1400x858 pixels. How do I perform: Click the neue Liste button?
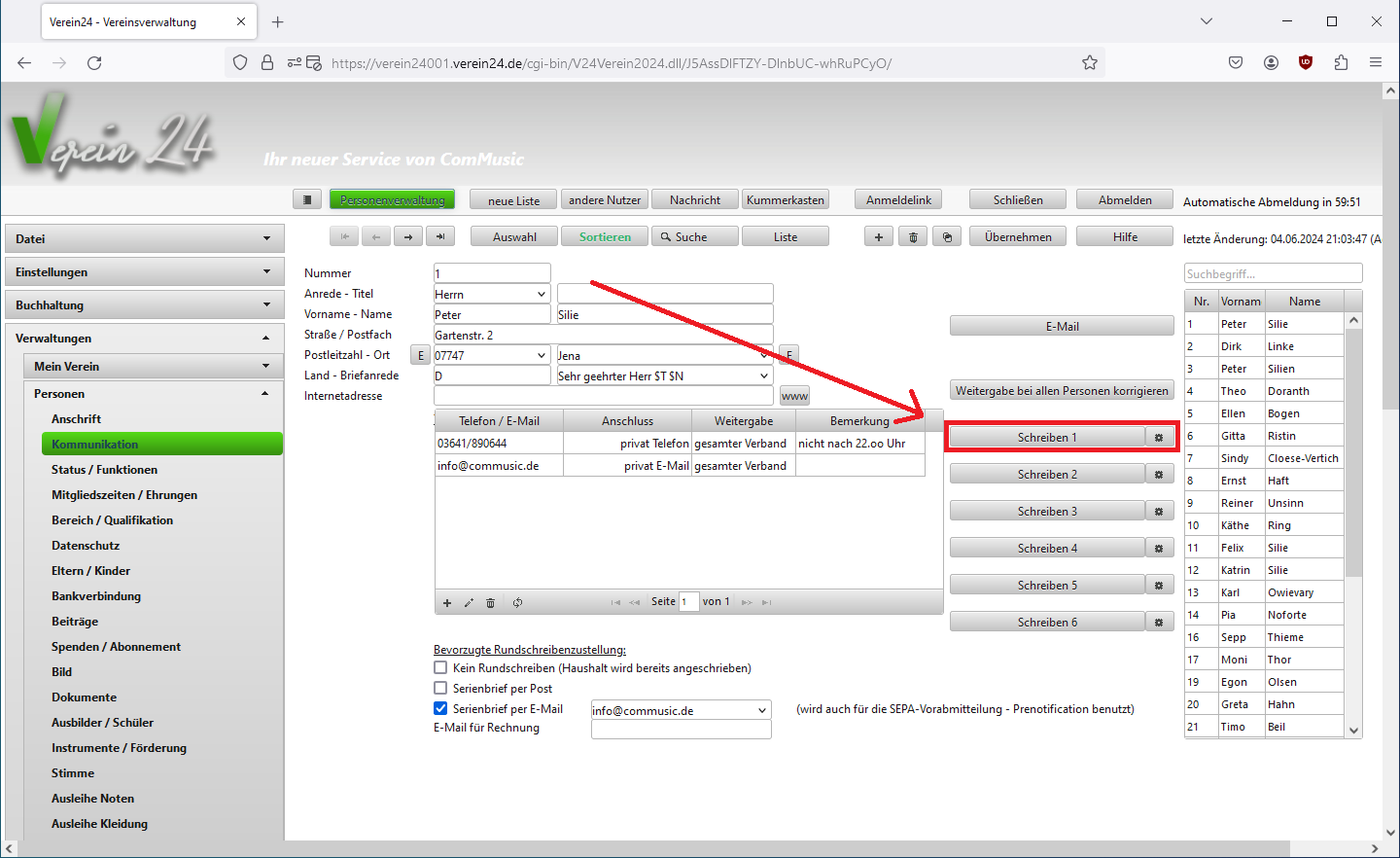point(513,200)
